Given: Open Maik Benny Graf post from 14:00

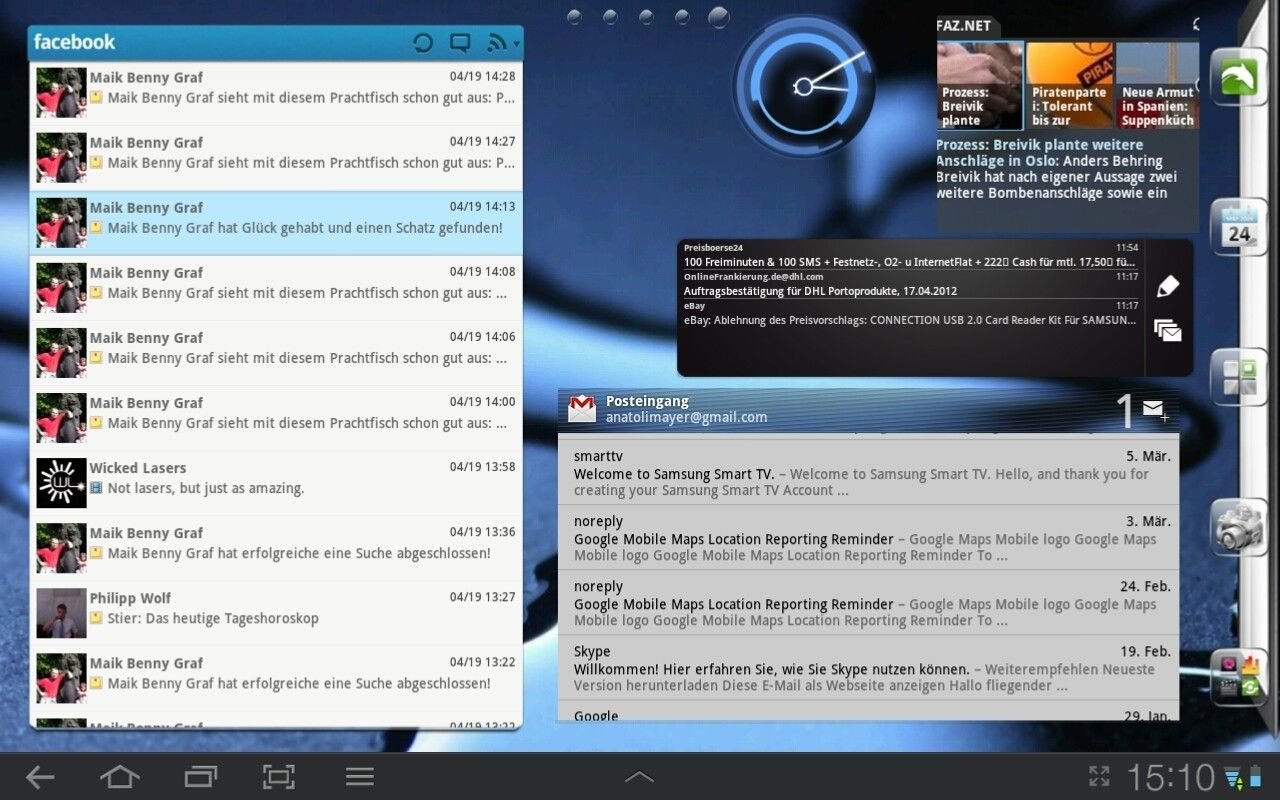Looking at the screenshot, I should (x=276, y=418).
